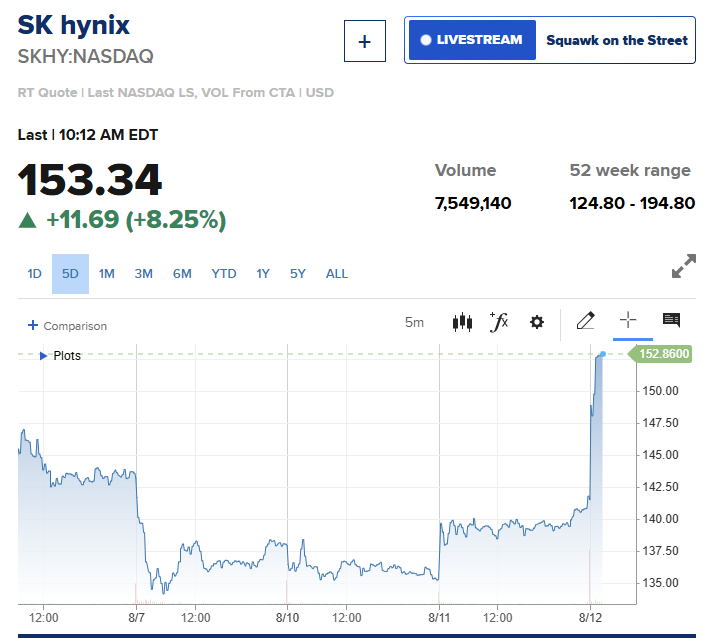Screen dimensions: 718x638
Task: Click the 8/11 date axis label
Action: [439, 618]
